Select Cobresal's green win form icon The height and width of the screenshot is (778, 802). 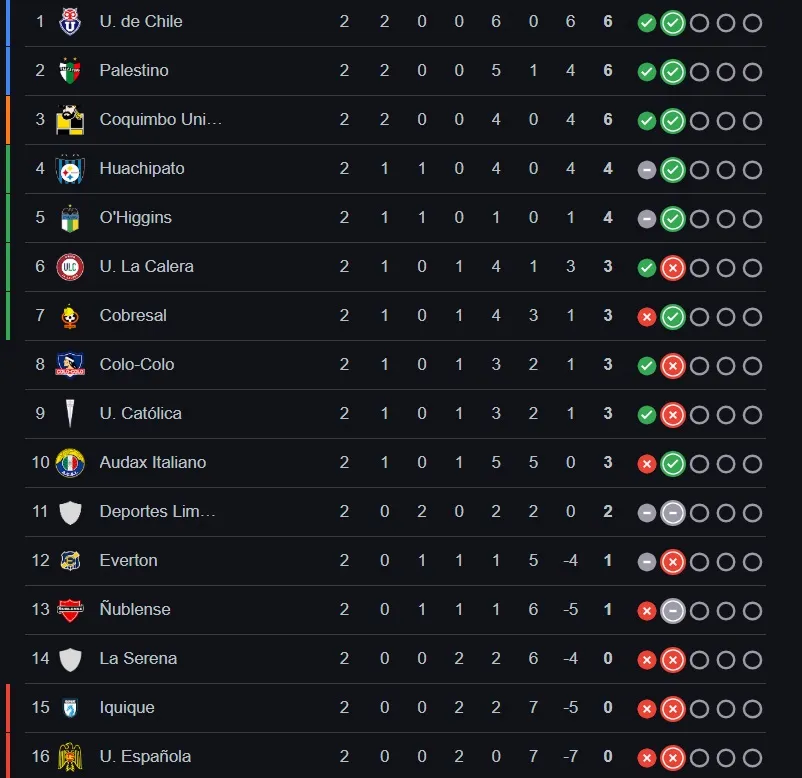coord(673,316)
